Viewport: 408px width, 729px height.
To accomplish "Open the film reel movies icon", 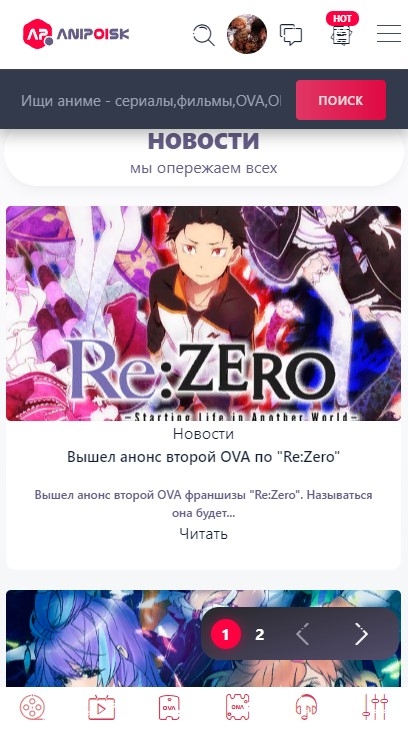I will [32, 708].
